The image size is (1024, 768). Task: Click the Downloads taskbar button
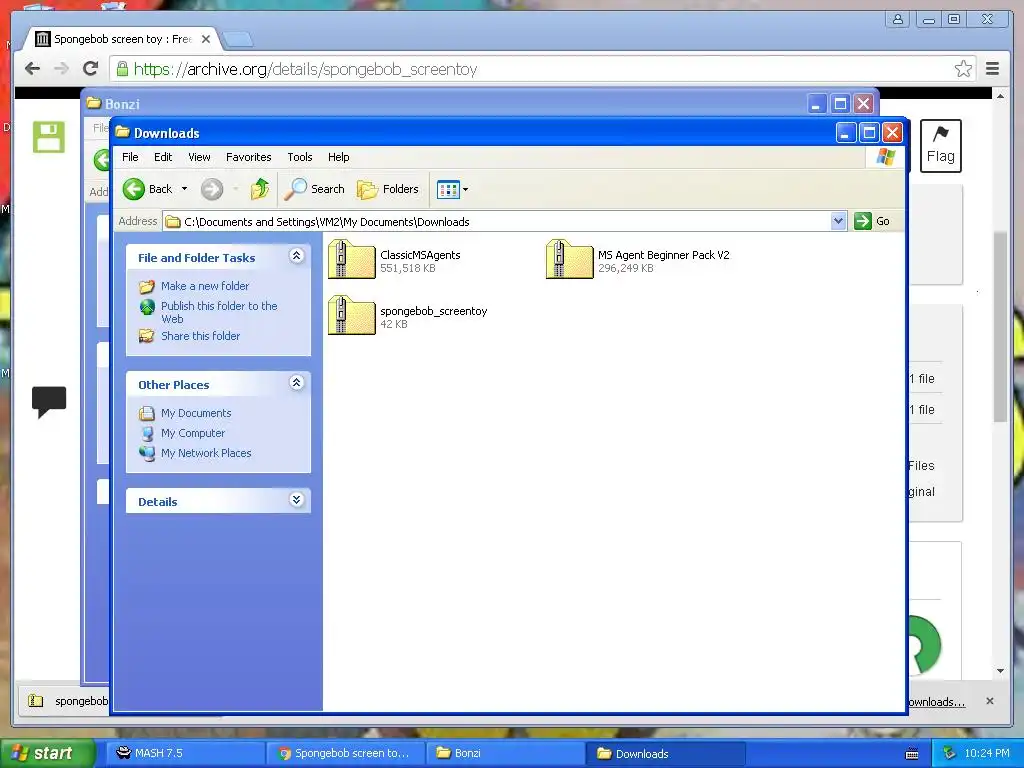[665, 754]
